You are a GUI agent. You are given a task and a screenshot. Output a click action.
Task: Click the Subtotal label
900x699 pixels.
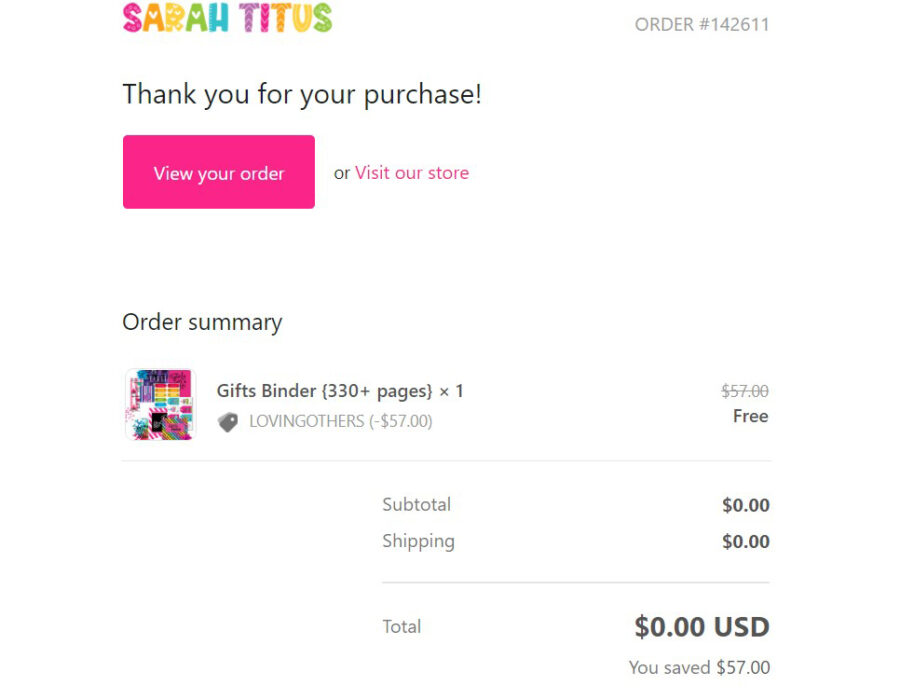(416, 505)
